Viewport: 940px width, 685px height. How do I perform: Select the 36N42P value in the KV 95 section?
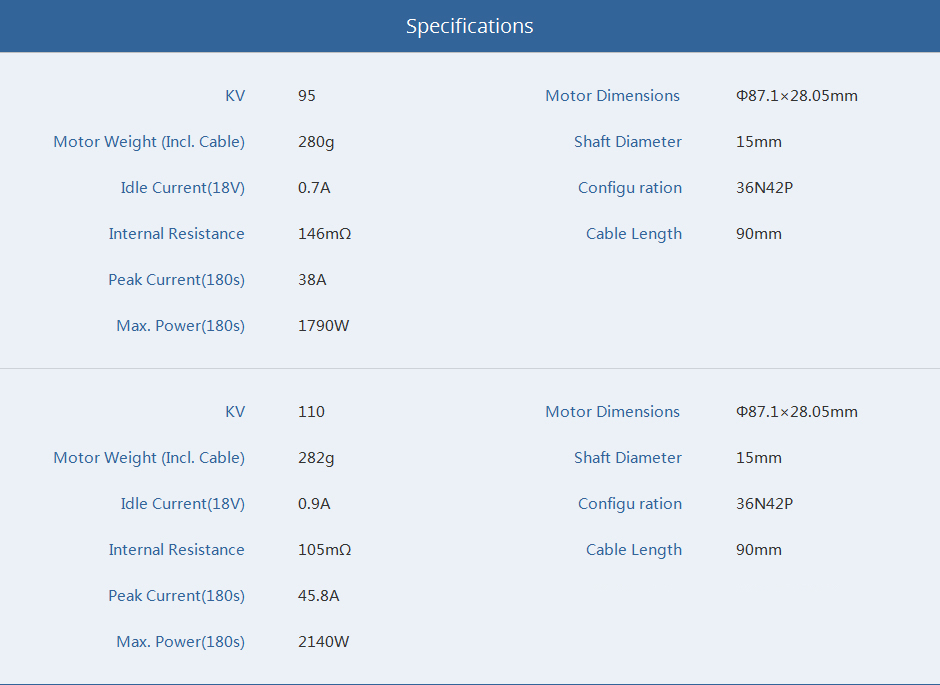tap(764, 188)
